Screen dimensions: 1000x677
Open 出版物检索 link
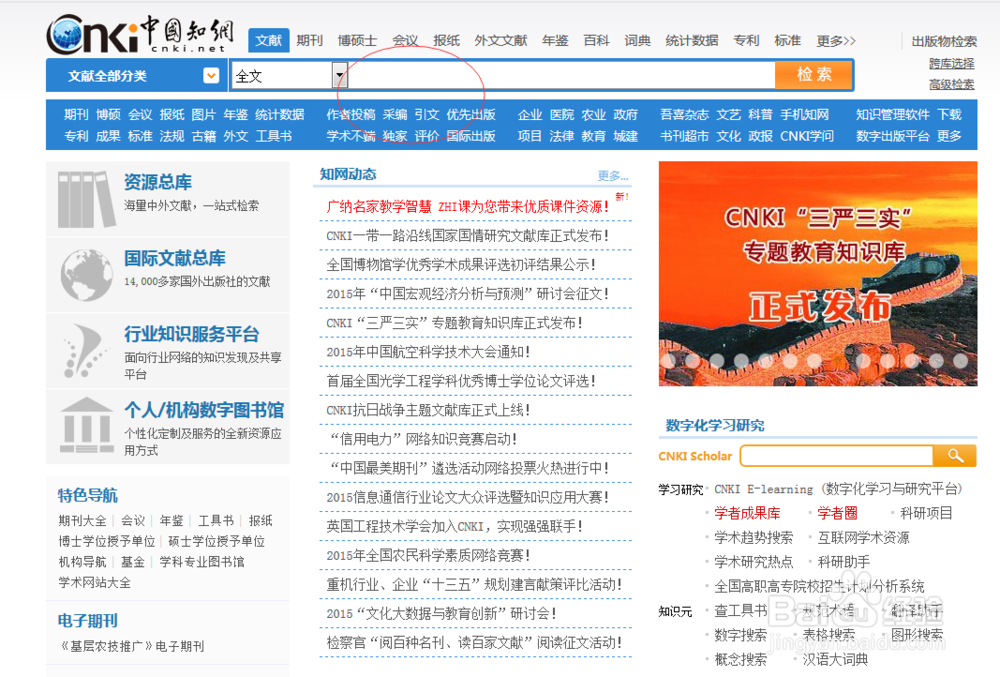[944, 41]
